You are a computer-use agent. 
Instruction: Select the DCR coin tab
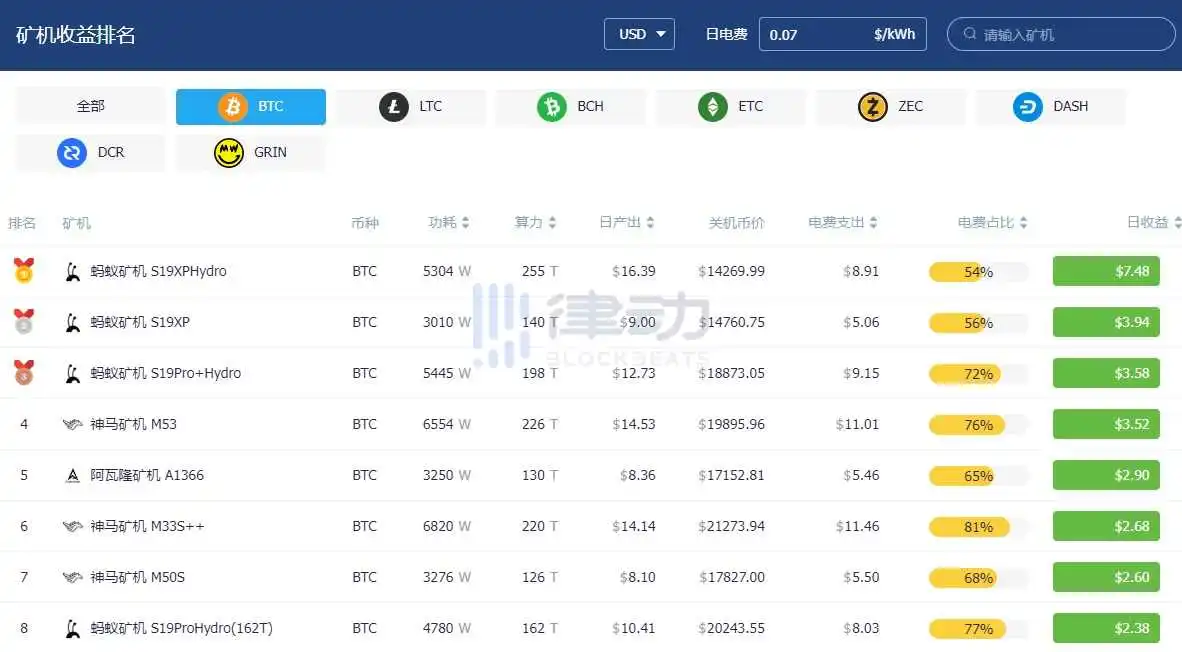coord(90,153)
